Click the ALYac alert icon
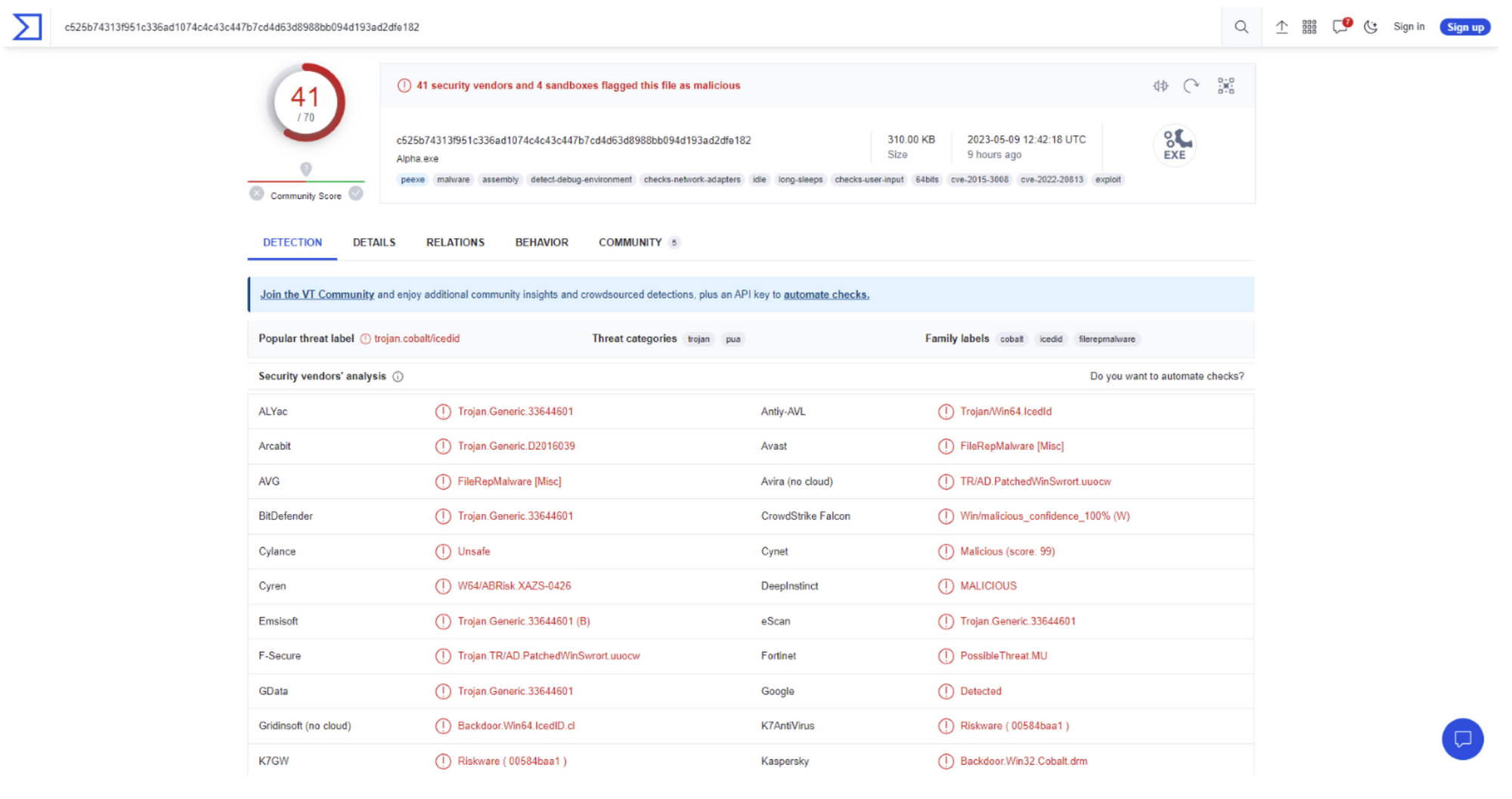Image resolution: width=1512 pixels, height=799 pixels. pyautogui.click(x=443, y=412)
